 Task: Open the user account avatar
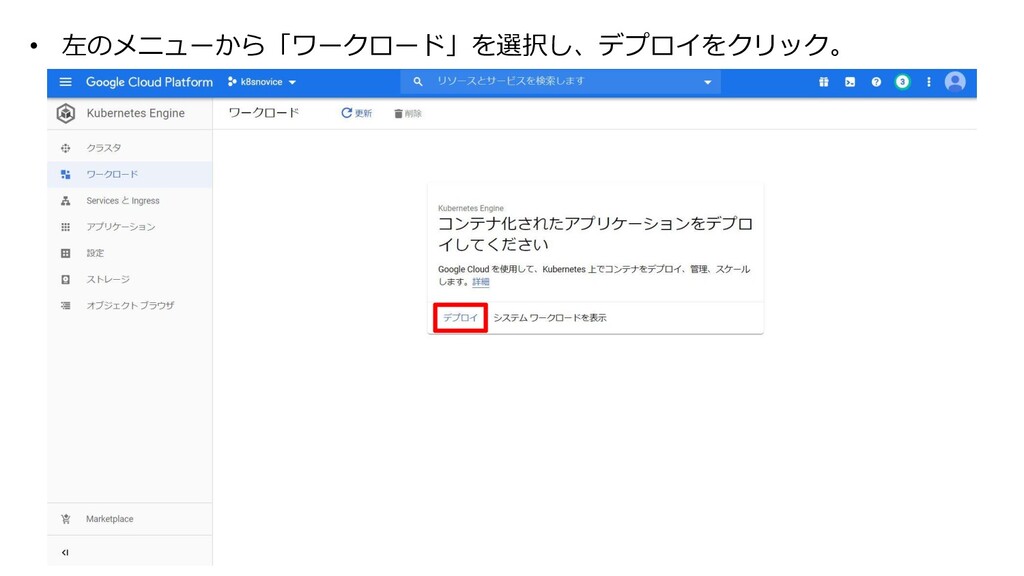(955, 82)
